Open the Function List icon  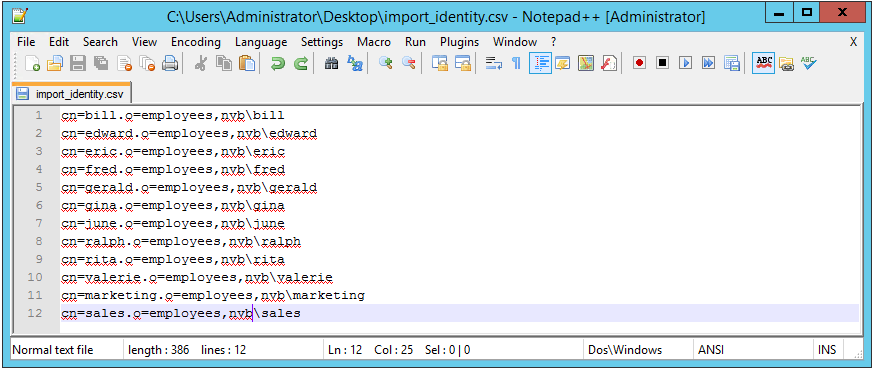(608, 63)
